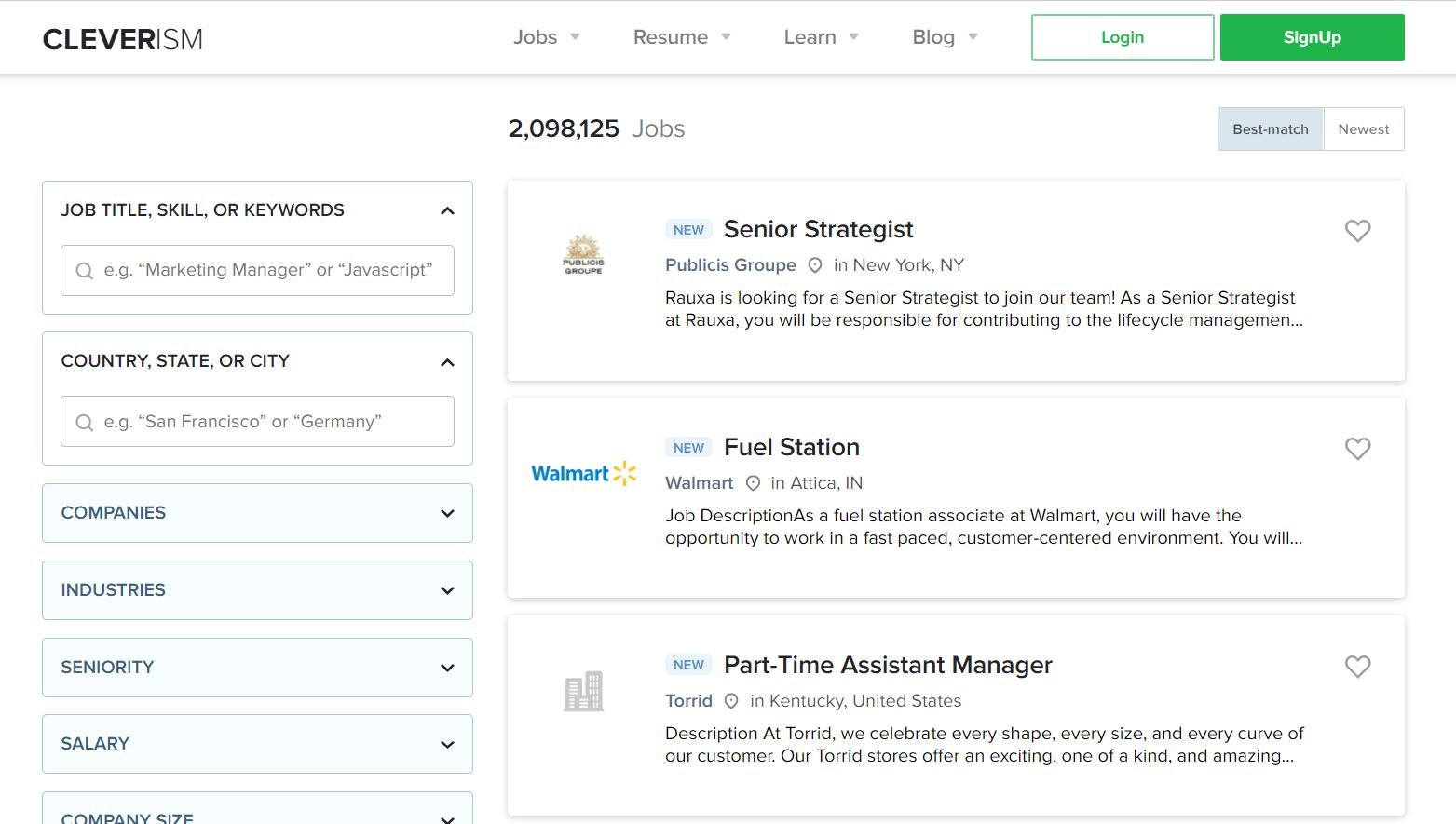Click search magnifier in location field
Viewport: 1456px width, 824px height.
(84, 423)
